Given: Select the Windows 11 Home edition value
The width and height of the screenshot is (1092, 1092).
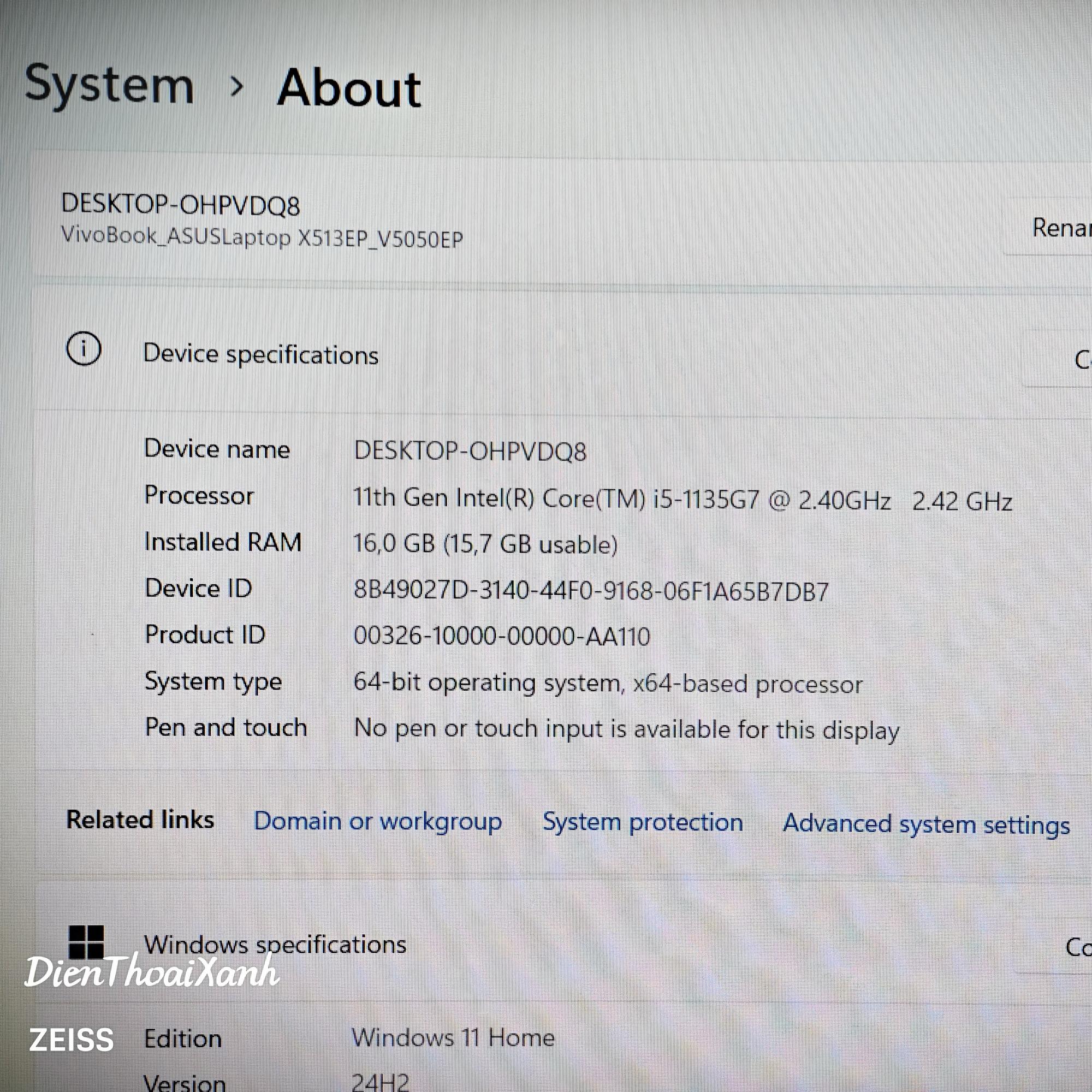Looking at the screenshot, I should click(x=453, y=1038).
